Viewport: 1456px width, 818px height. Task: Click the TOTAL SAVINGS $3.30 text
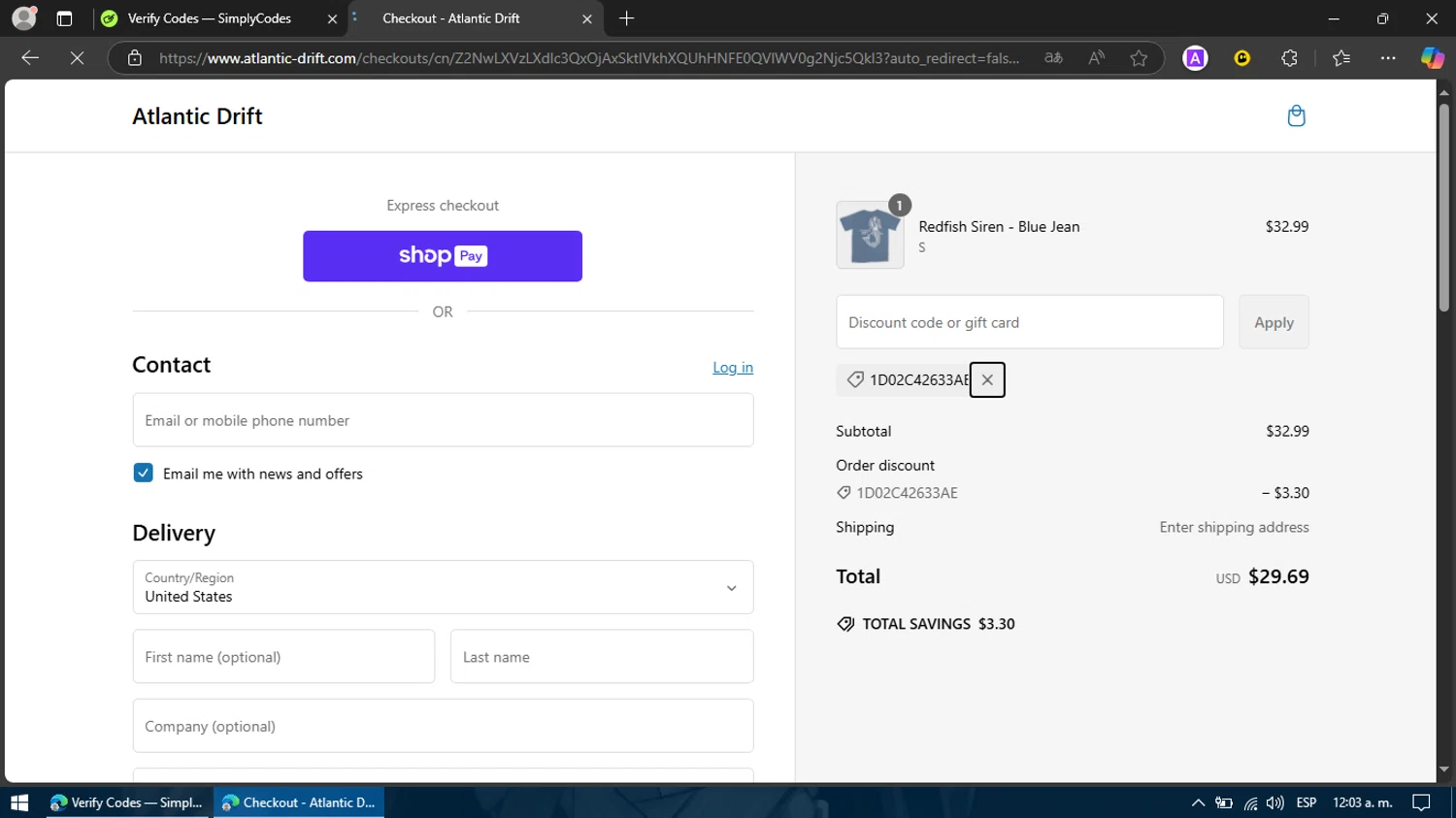(939, 624)
